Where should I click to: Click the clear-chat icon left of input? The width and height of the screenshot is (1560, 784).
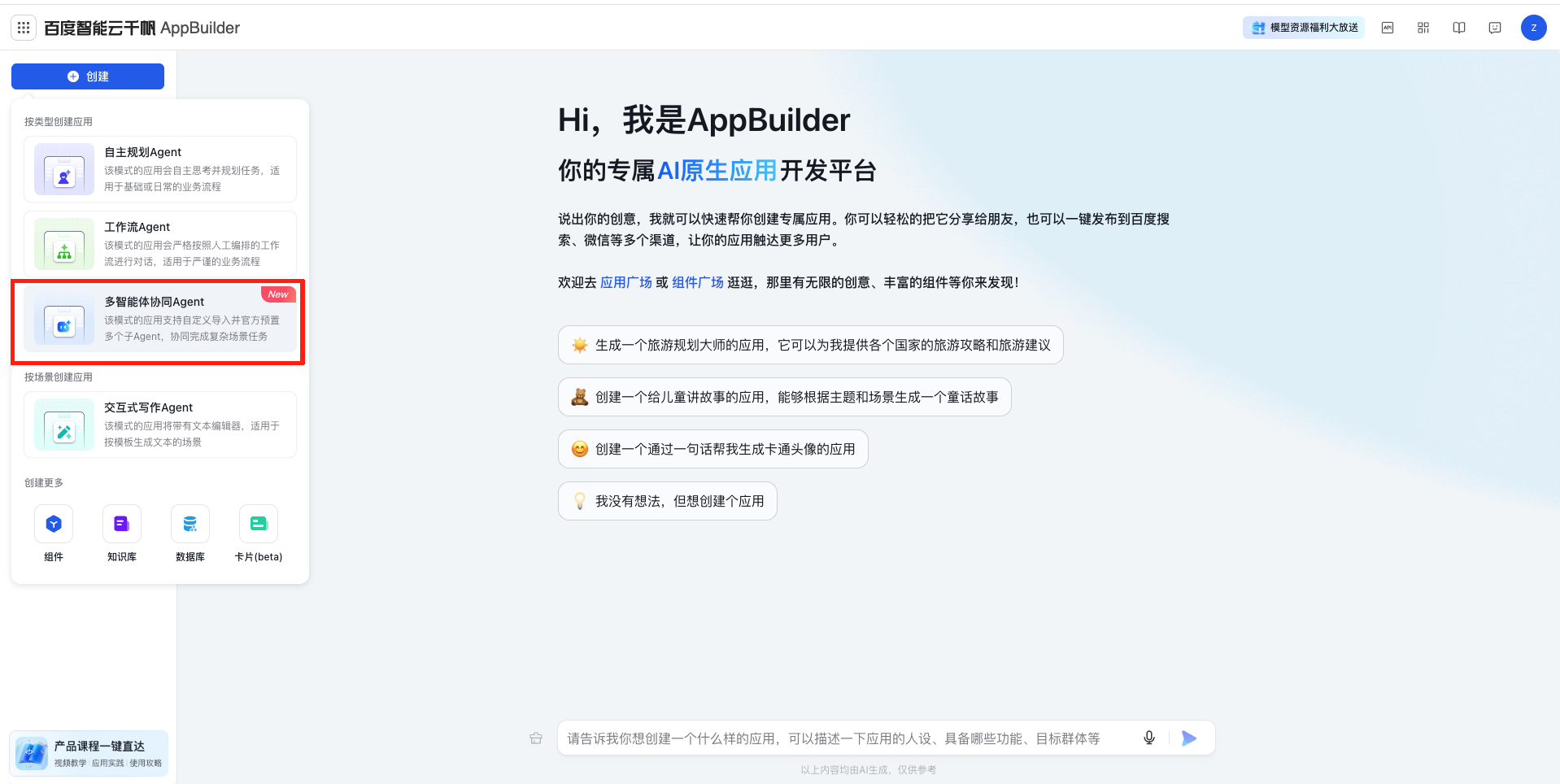pos(536,738)
